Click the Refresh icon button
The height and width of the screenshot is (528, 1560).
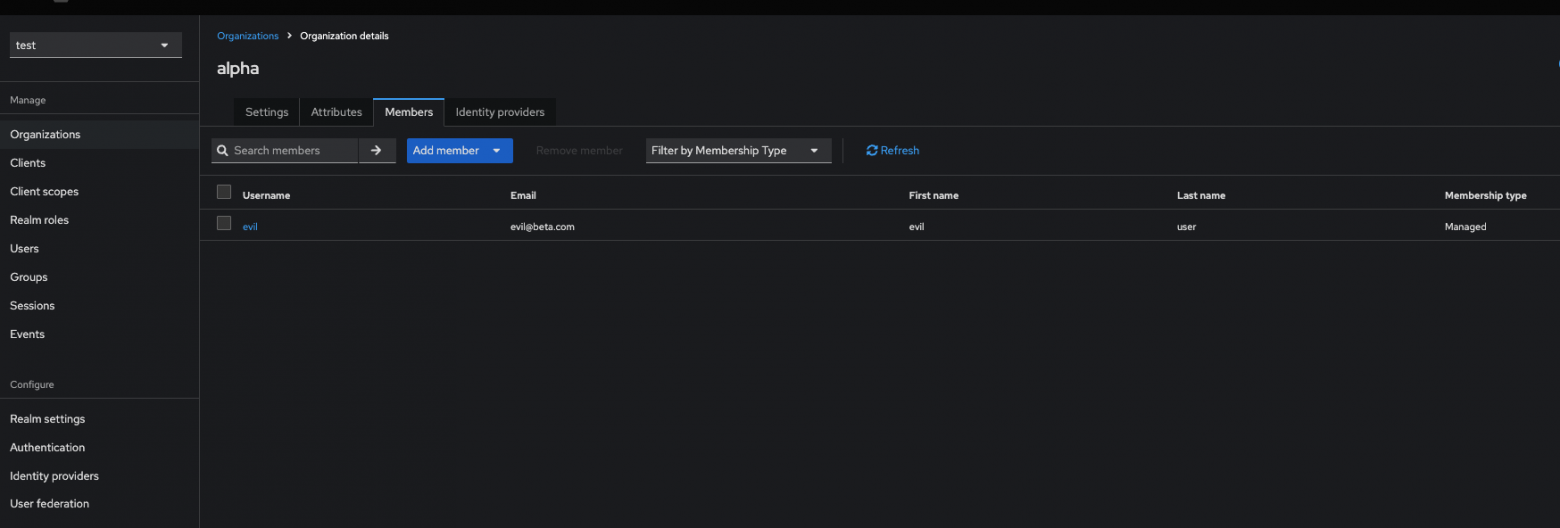pos(872,150)
